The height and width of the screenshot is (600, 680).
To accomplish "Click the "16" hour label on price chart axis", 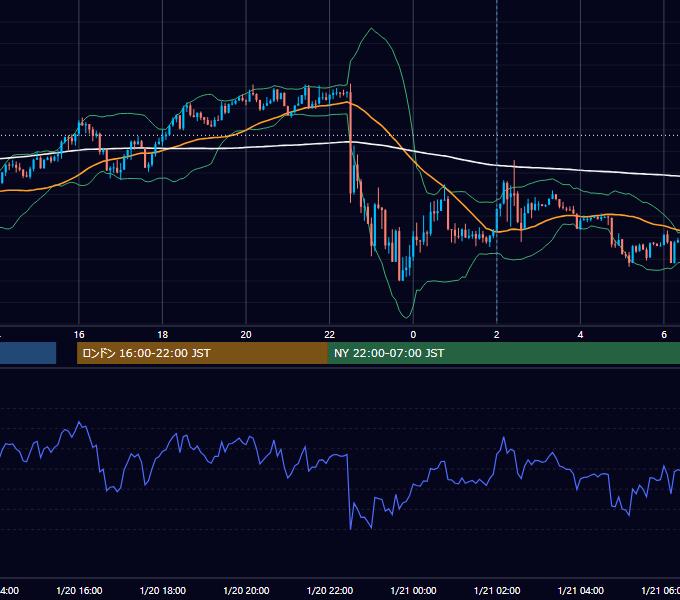I will pyautogui.click(x=79, y=334).
